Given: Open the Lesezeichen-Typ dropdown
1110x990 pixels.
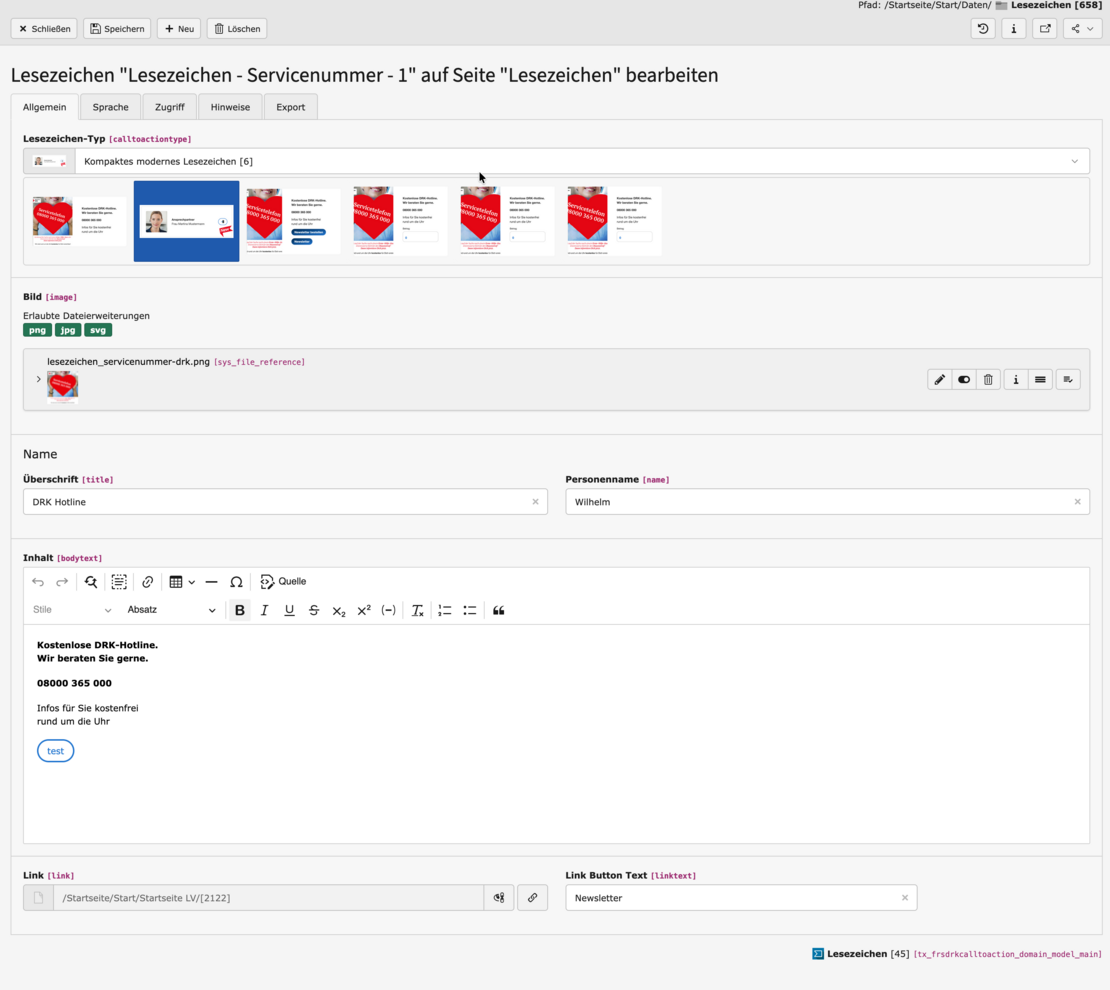Looking at the screenshot, I should pyautogui.click(x=582, y=161).
